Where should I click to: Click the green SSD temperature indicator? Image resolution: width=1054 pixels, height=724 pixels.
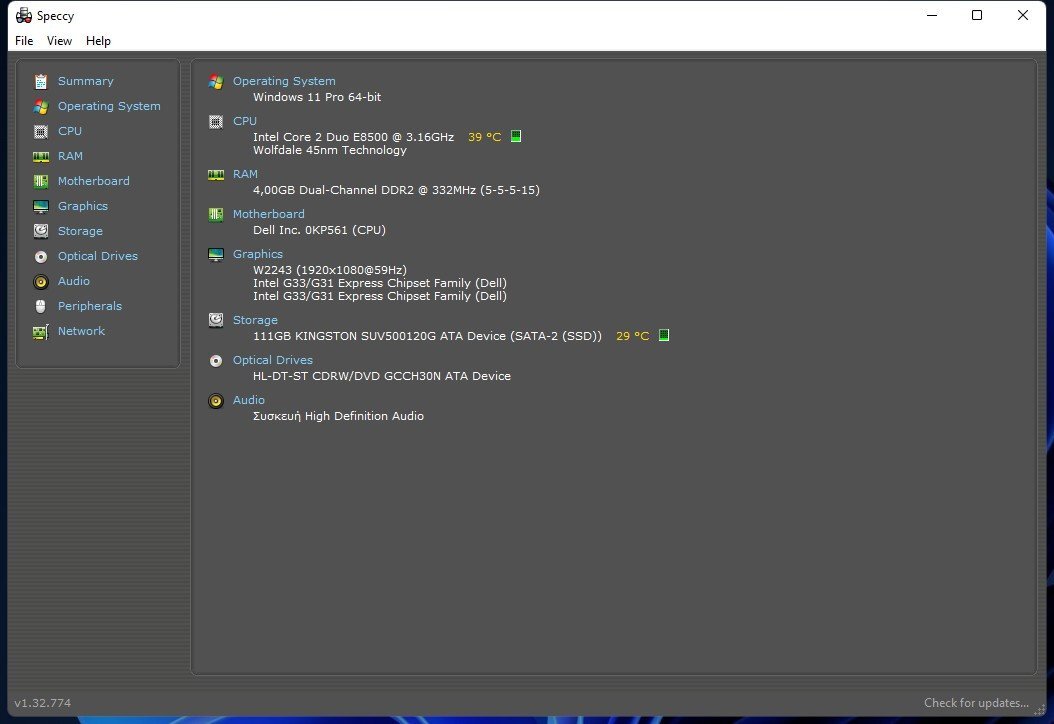click(x=663, y=335)
